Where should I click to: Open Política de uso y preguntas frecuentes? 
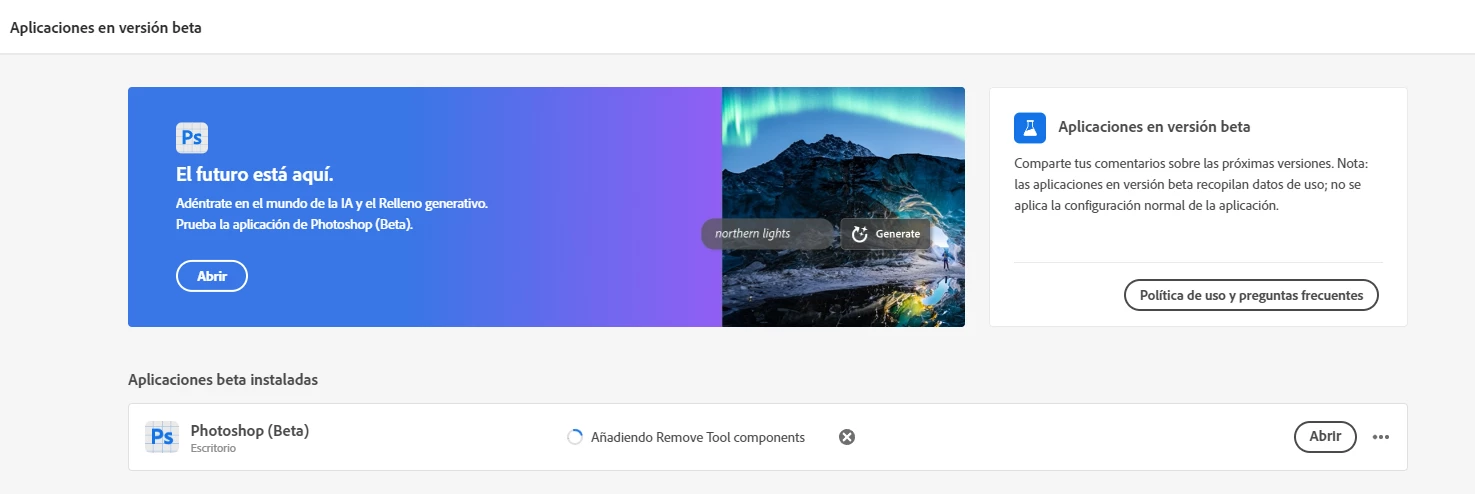tap(1251, 295)
